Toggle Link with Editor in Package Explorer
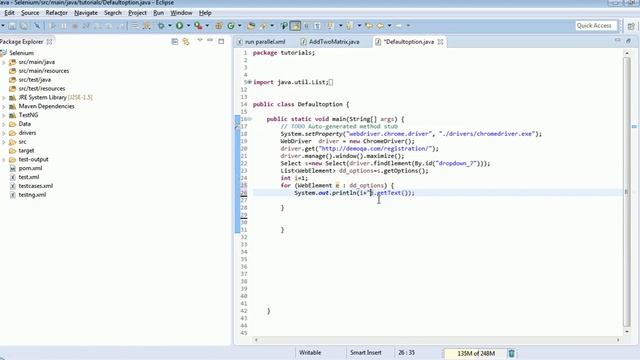The width and height of the screenshot is (640, 360). [186, 41]
